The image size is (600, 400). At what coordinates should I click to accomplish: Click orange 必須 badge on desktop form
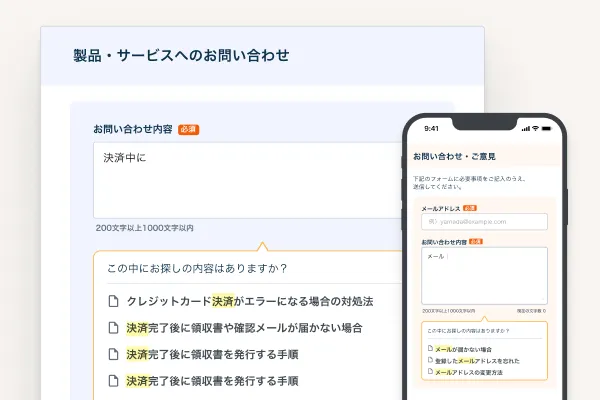(188, 129)
